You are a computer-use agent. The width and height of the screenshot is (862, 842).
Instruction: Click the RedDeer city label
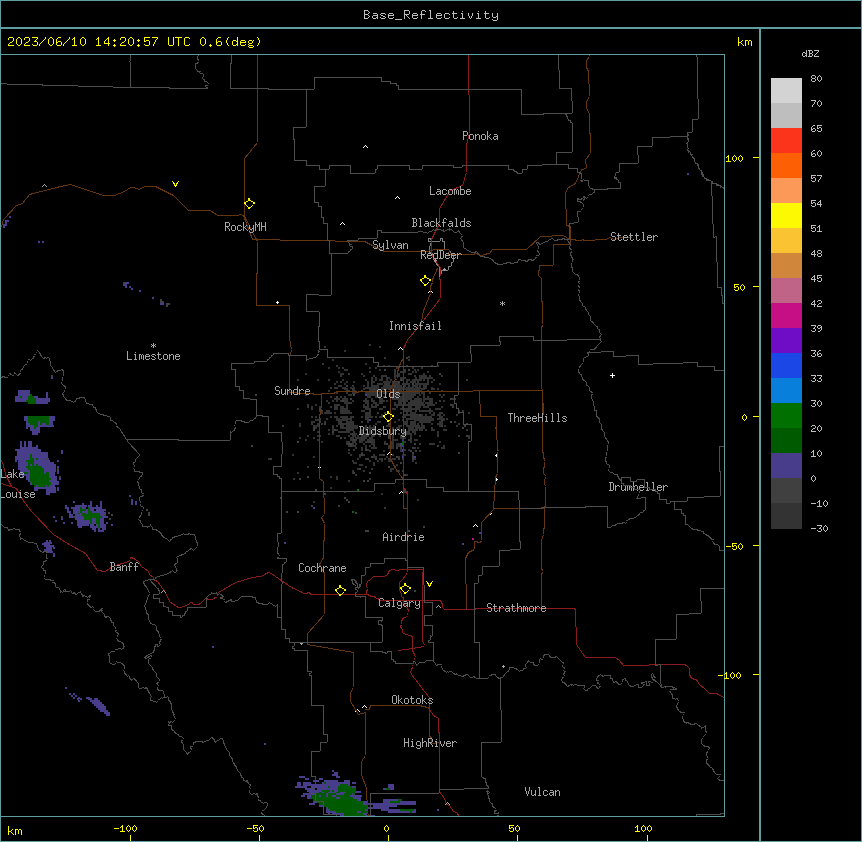coord(440,255)
